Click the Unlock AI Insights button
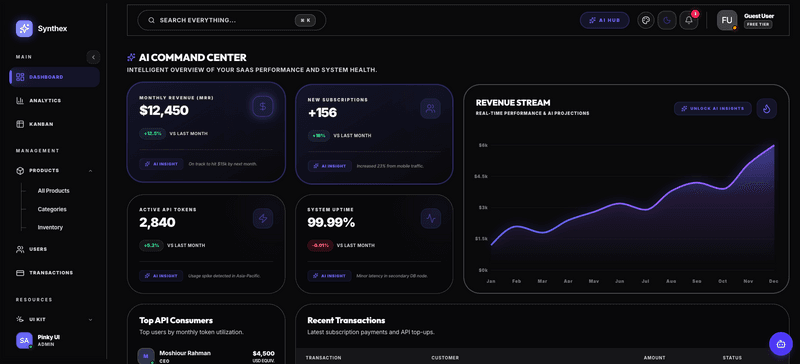 coord(713,108)
